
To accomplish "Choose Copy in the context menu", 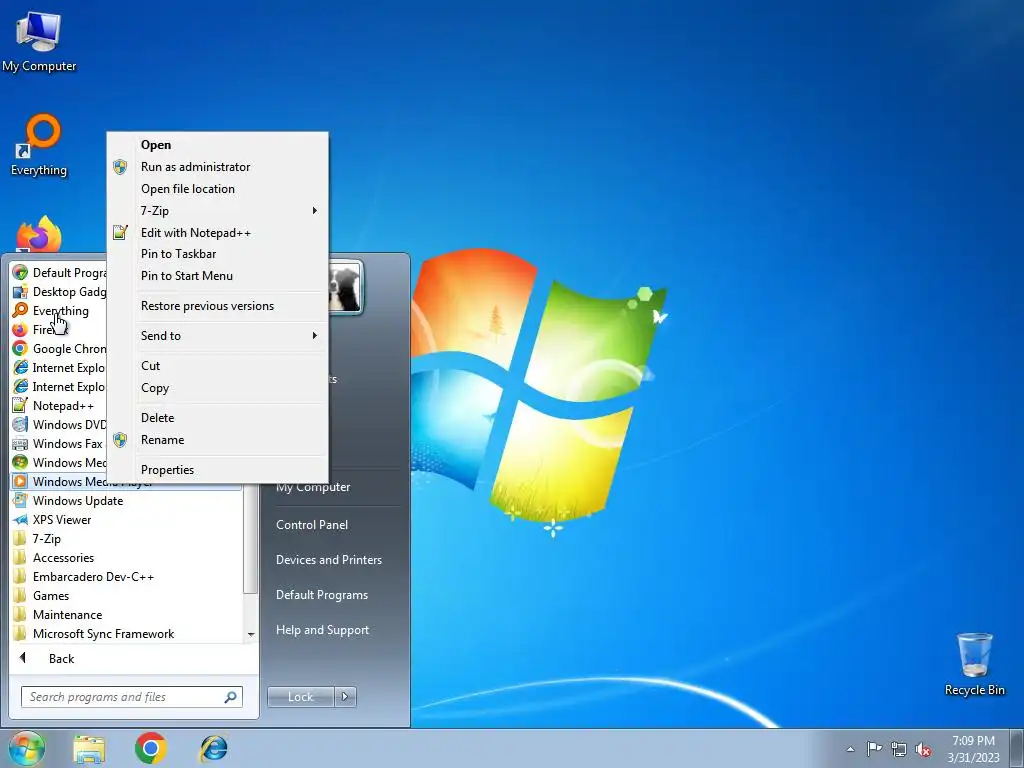I will click(217, 388).
